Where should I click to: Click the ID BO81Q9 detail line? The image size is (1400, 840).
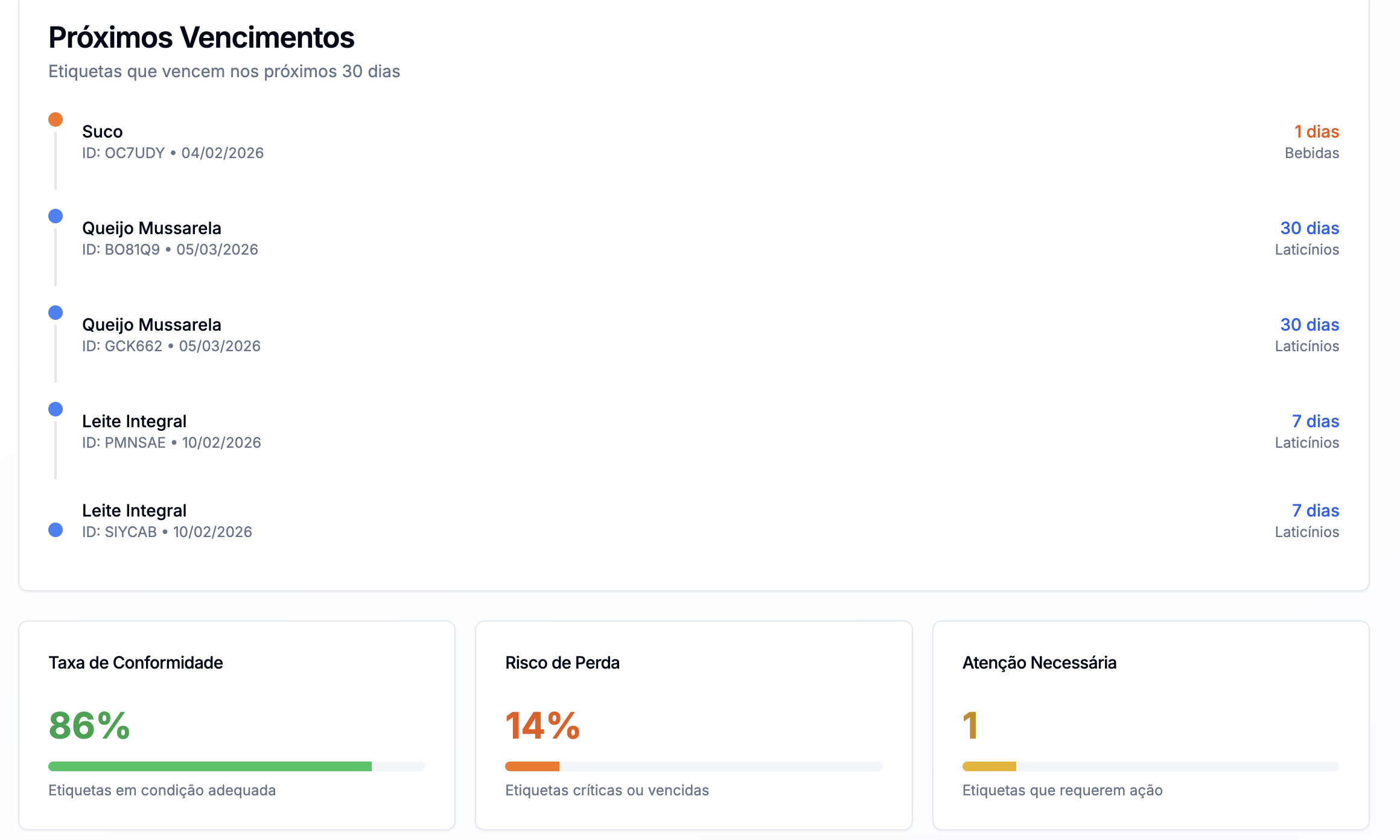pos(170,250)
